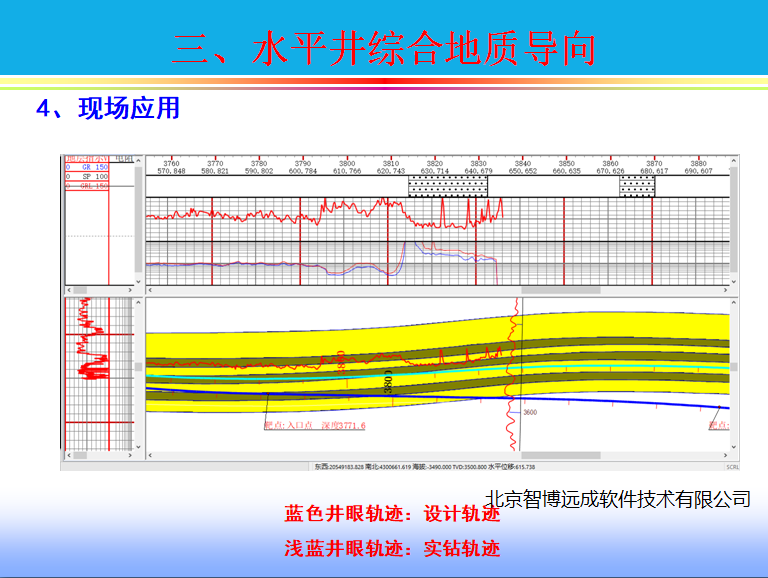
Task: Click the 3600 depth label in the section profile
Action: click(530, 412)
